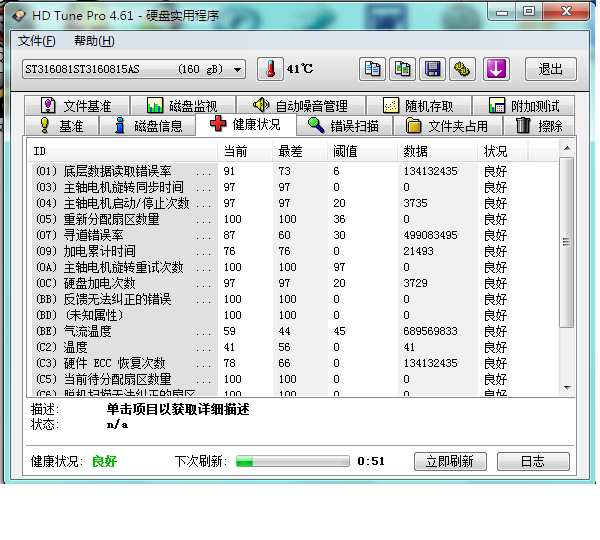Switch to the 擦除 tab
The height and width of the screenshot is (540, 600).
[x=539, y=126]
